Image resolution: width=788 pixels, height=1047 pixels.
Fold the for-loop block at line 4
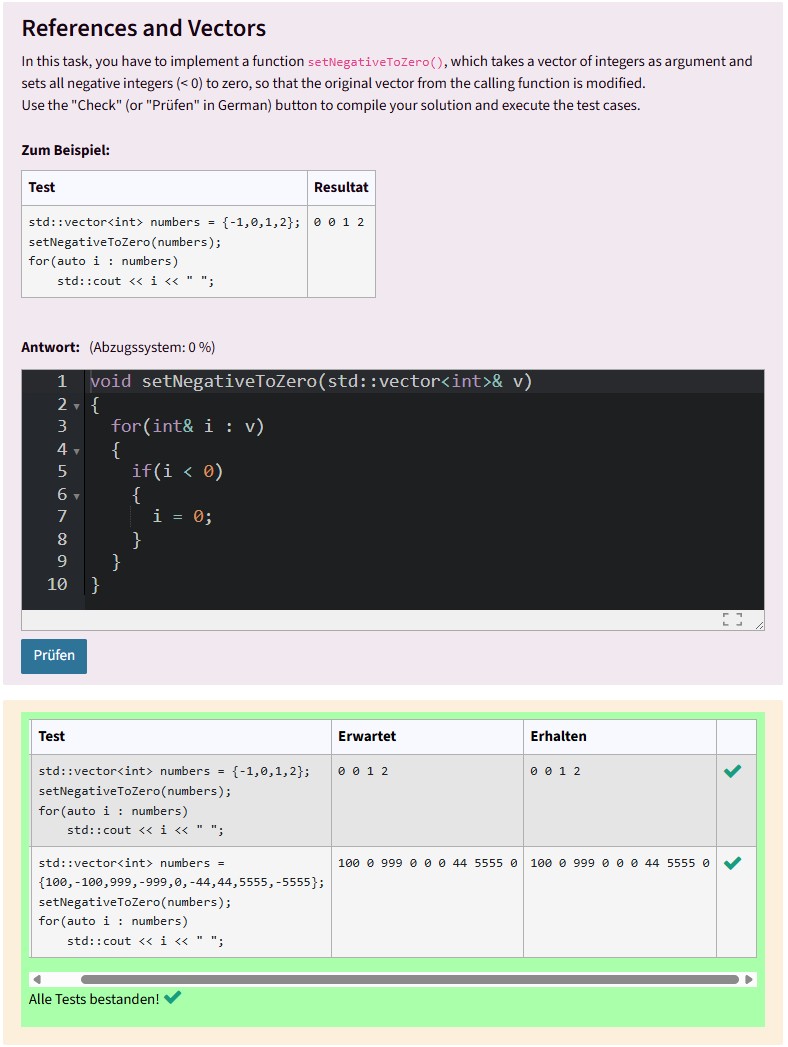pyautogui.click(x=76, y=450)
